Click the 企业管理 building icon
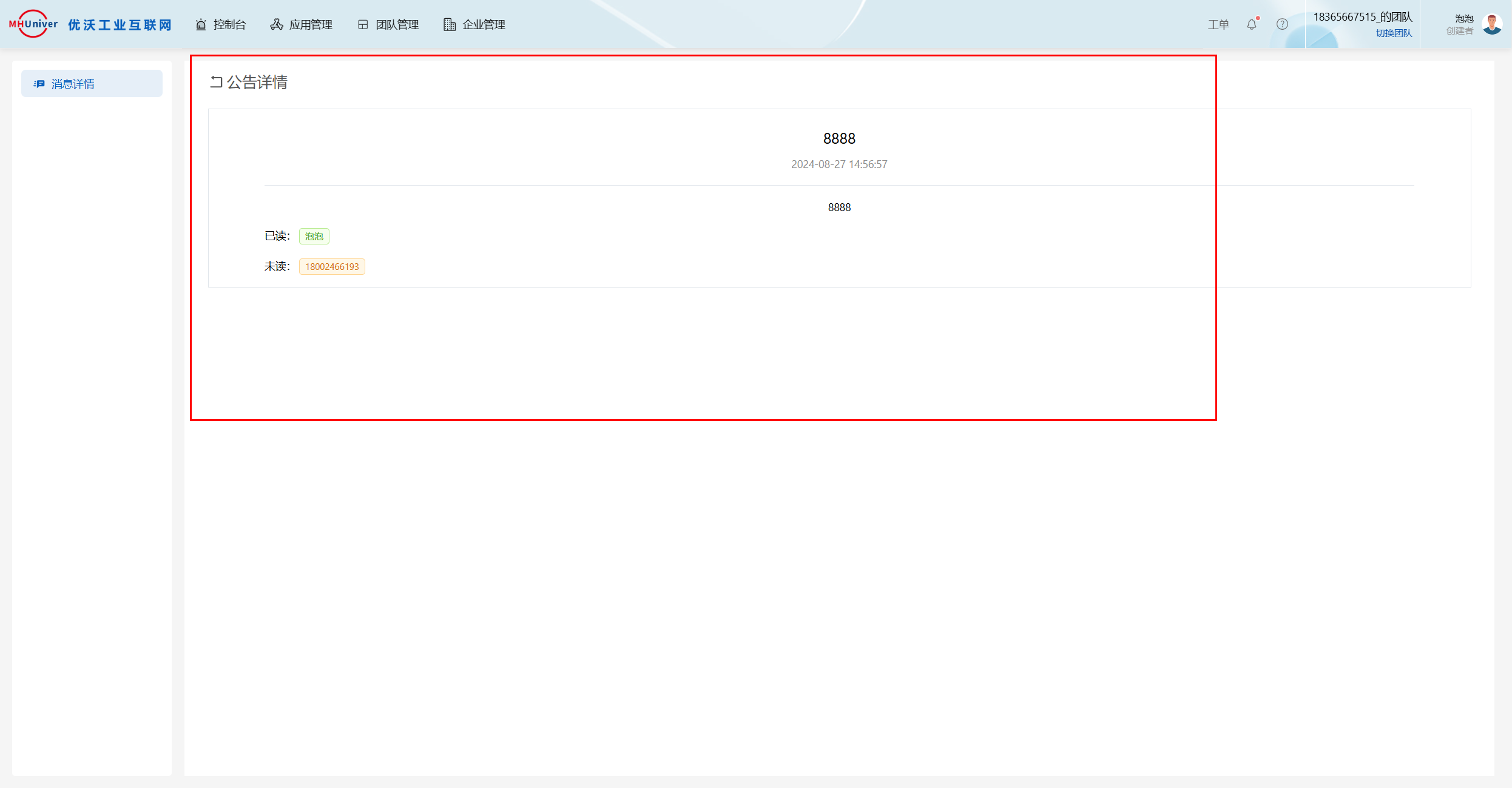The image size is (1512, 788). [449, 24]
